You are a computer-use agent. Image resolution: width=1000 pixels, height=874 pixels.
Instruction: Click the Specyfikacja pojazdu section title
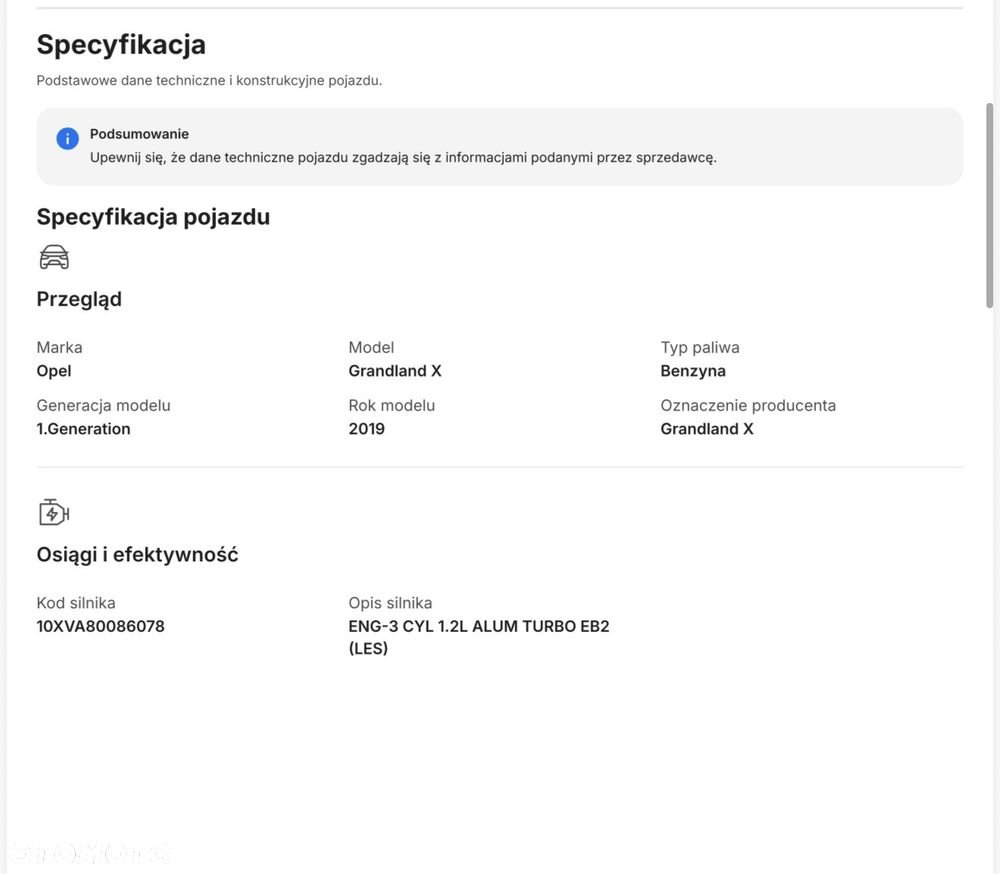coord(153,217)
